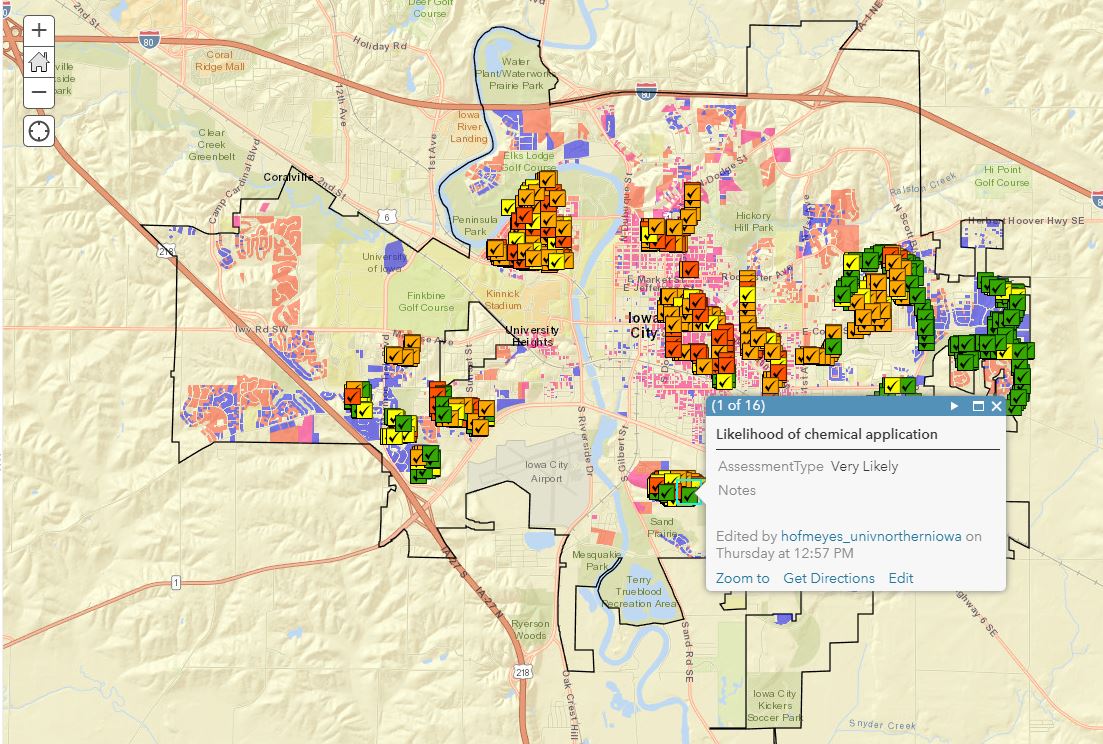Click the Iowa River Landing label
Image resolution: width=1103 pixels, height=744 pixels.
(x=469, y=127)
